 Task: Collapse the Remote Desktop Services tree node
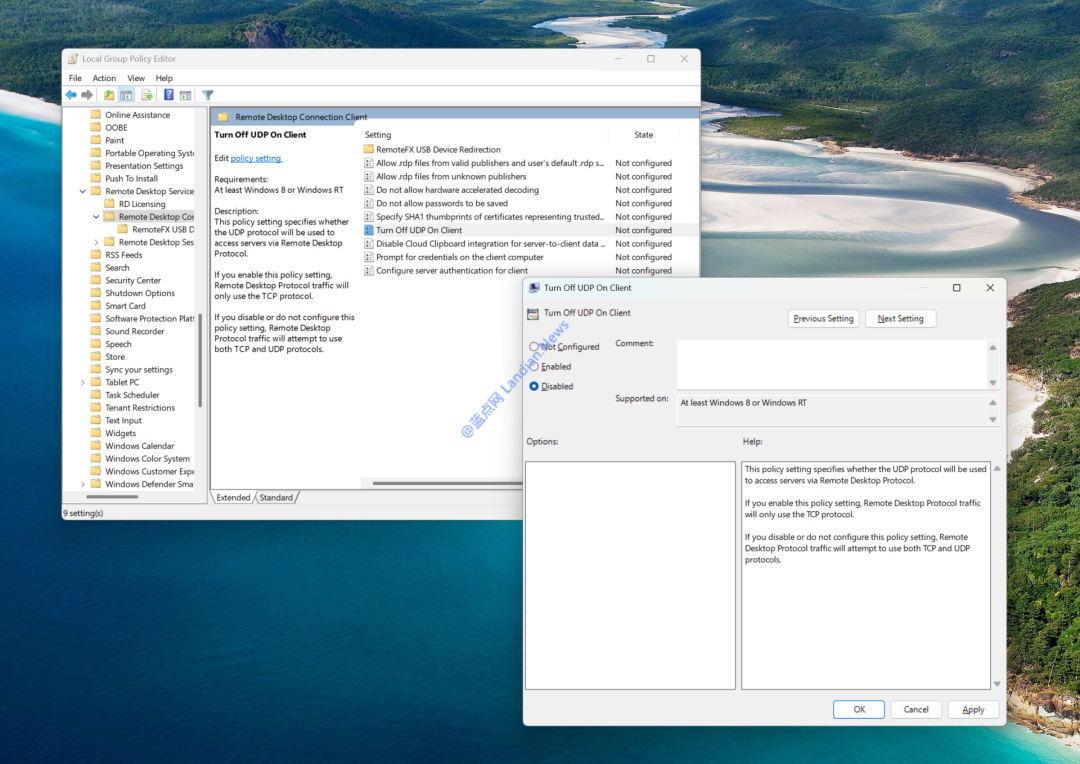(x=83, y=191)
